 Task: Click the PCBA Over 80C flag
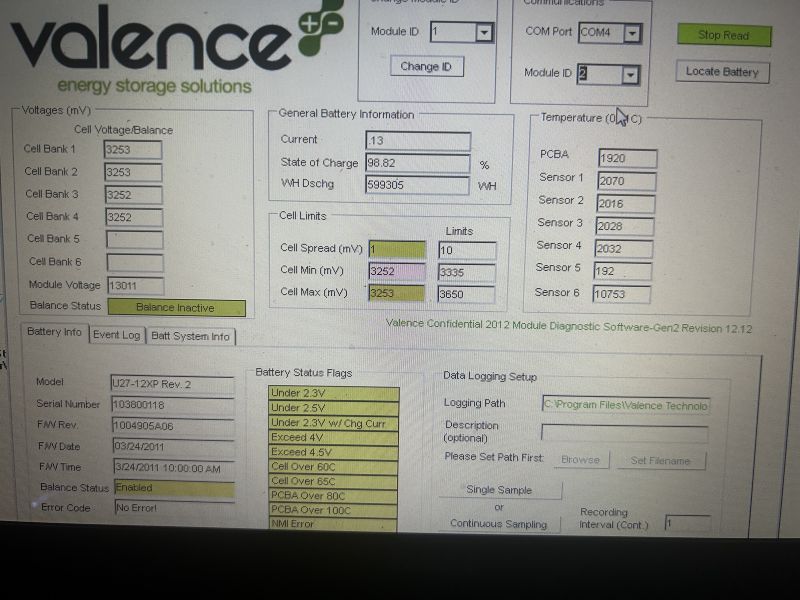pos(334,495)
